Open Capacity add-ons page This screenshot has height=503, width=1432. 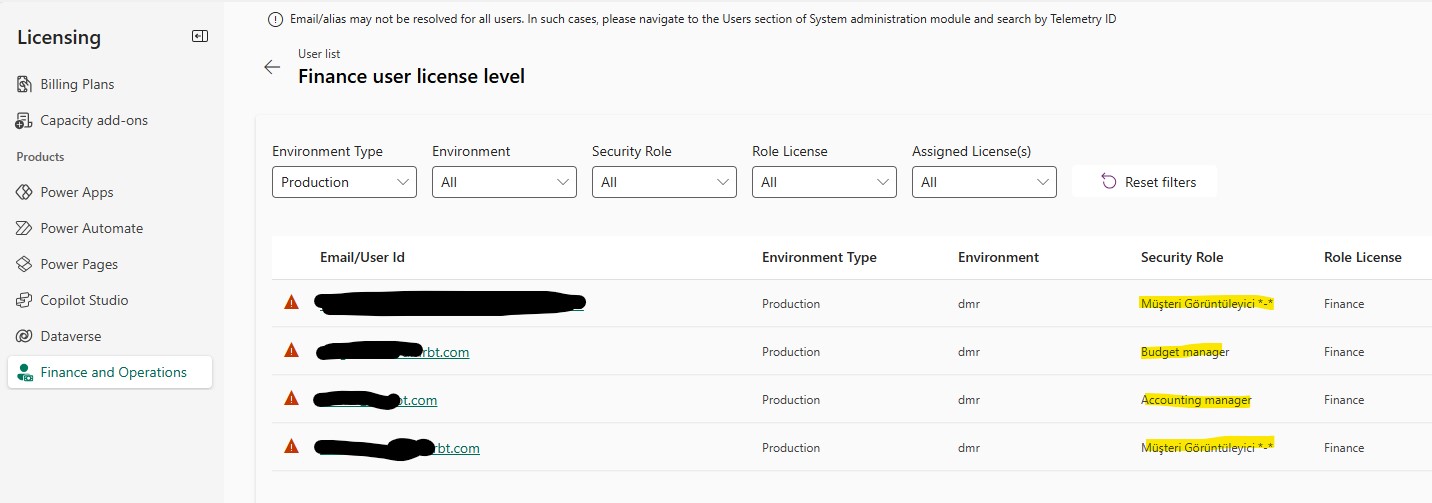click(x=94, y=120)
